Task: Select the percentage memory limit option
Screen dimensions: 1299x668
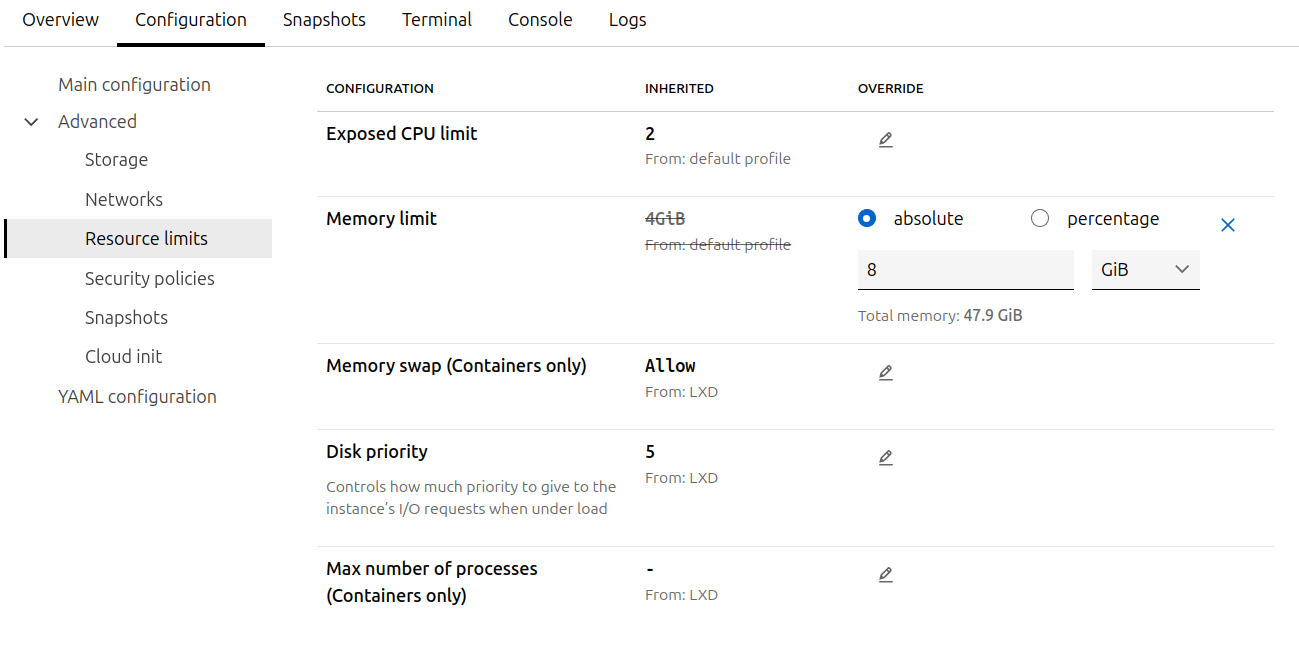Action: point(1040,219)
